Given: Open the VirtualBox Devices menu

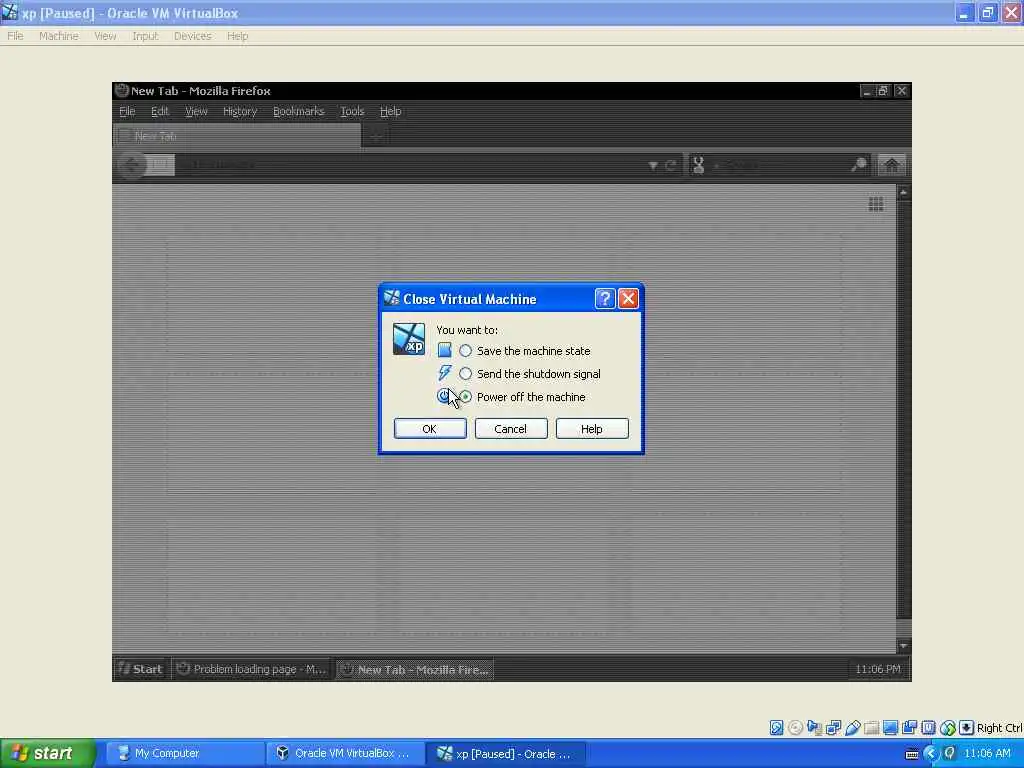Looking at the screenshot, I should coord(193,36).
